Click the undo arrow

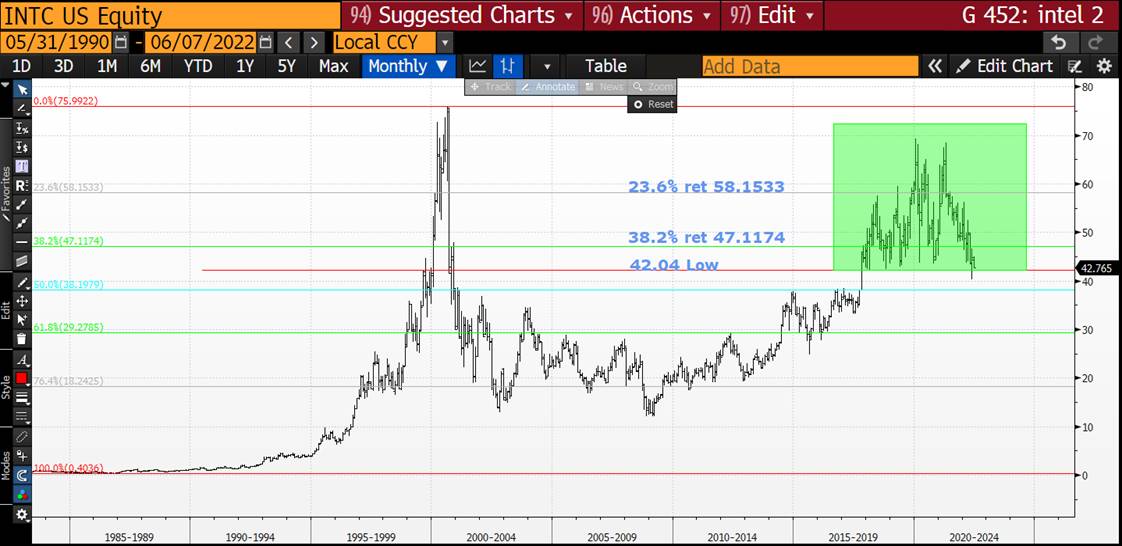tap(1060, 42)
